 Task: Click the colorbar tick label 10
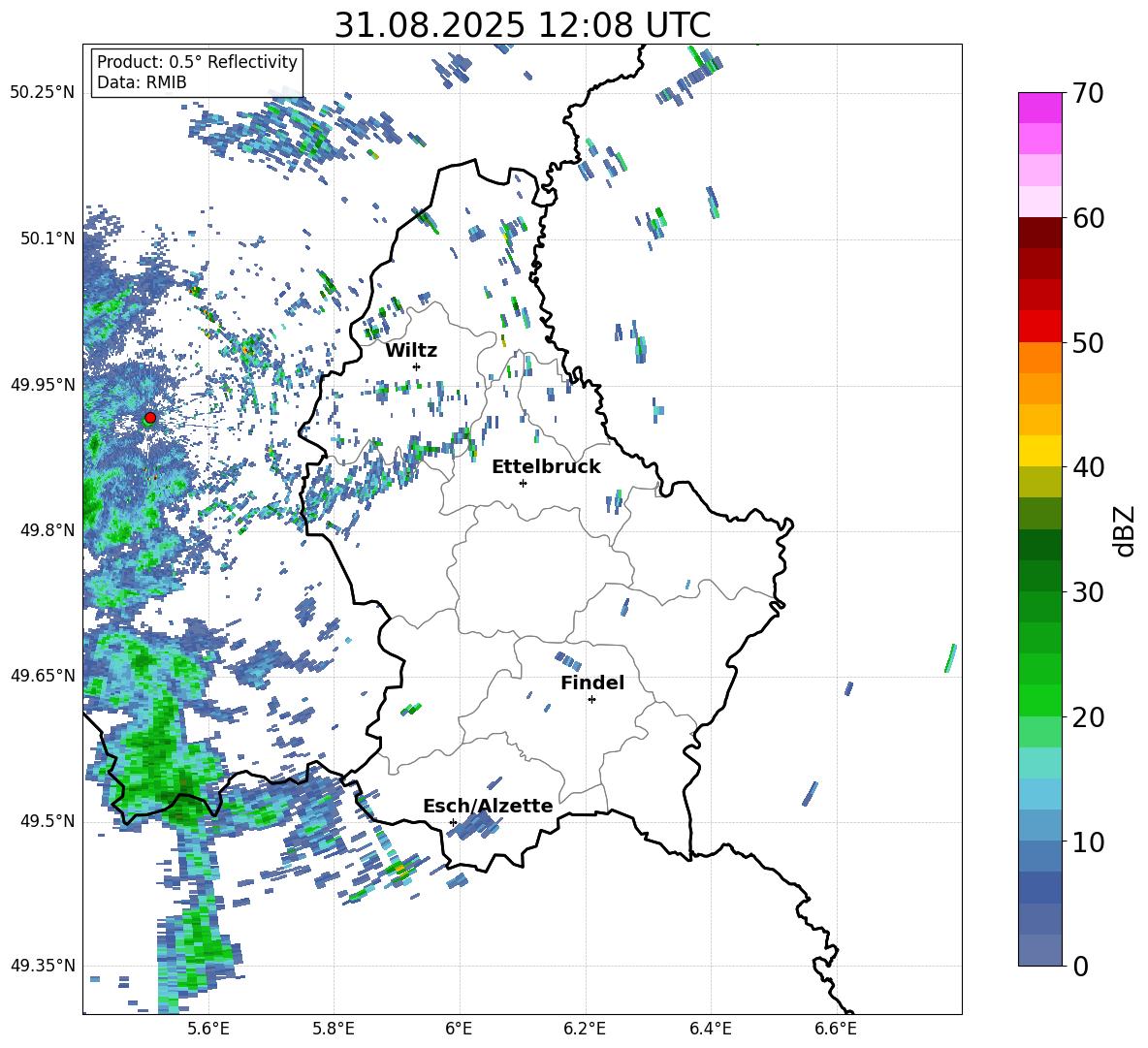1088,842
